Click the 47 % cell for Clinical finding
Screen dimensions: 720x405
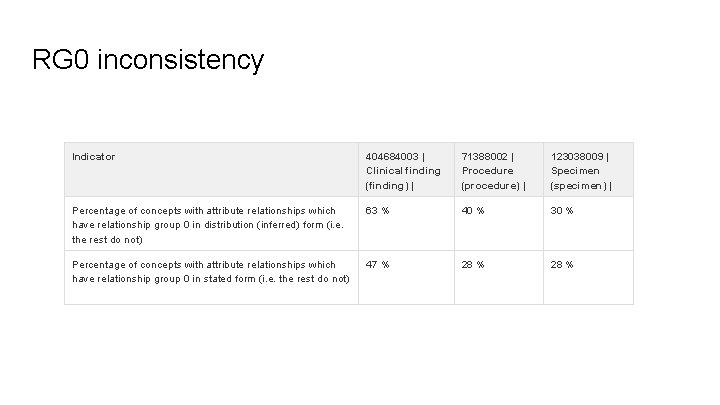[406, 277]
